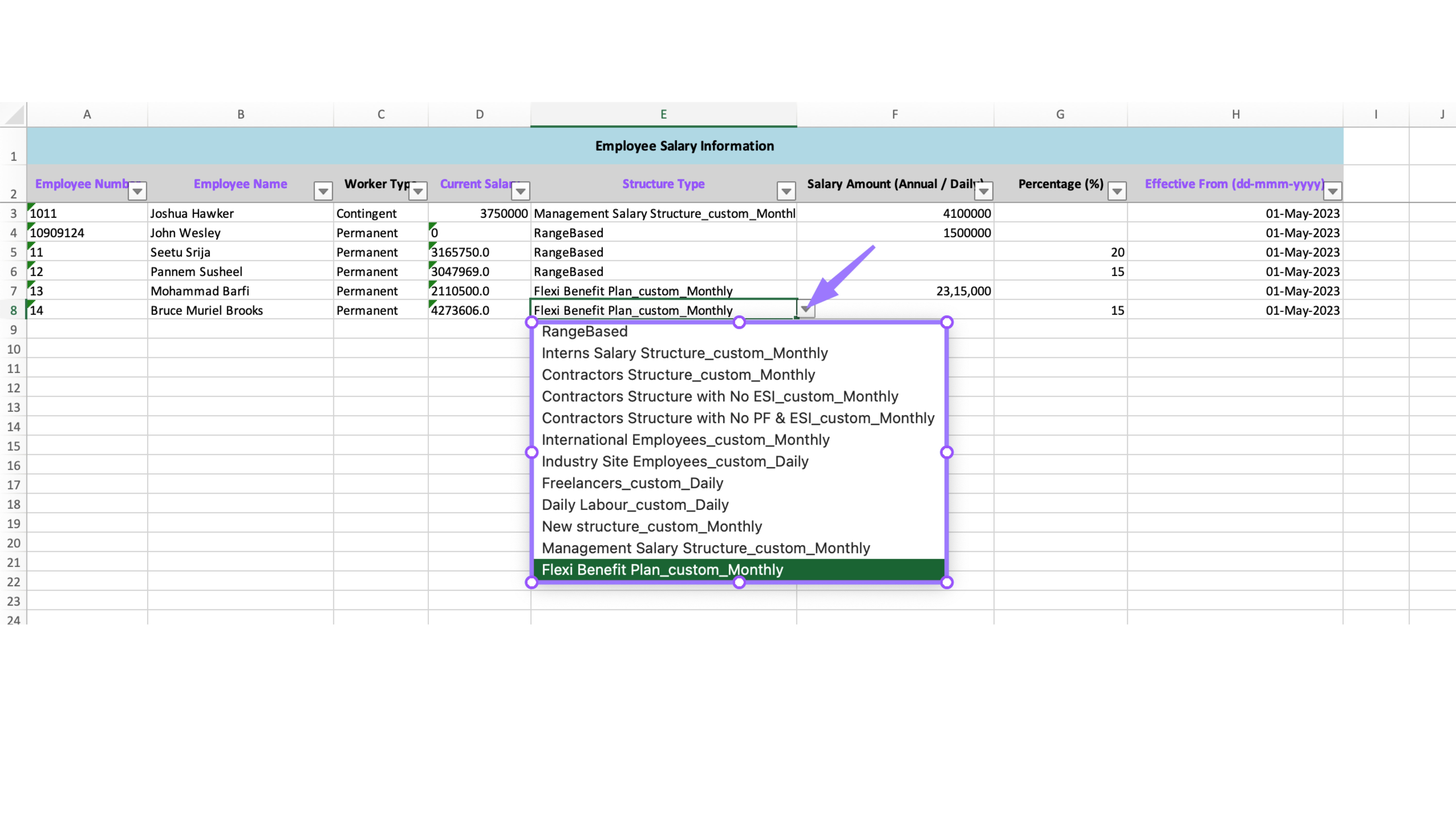
Task: Open the Employee Number filter dropdown
Action: coord(137,191)
